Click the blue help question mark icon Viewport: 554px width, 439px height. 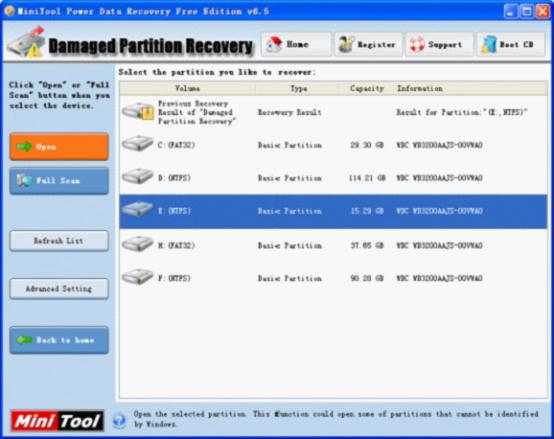click(119, 420)
